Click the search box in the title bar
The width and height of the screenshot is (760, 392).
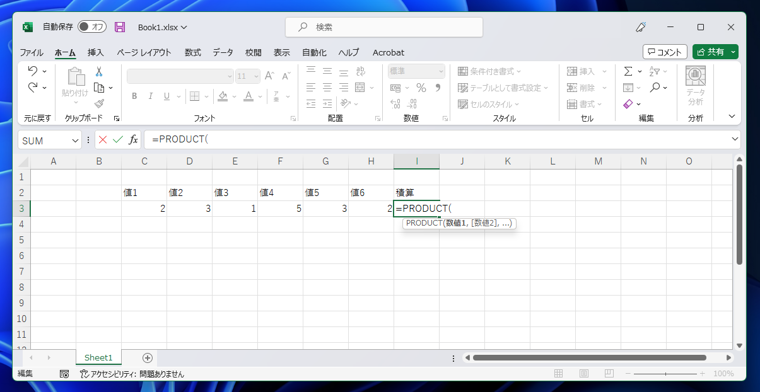coord(384,28)
